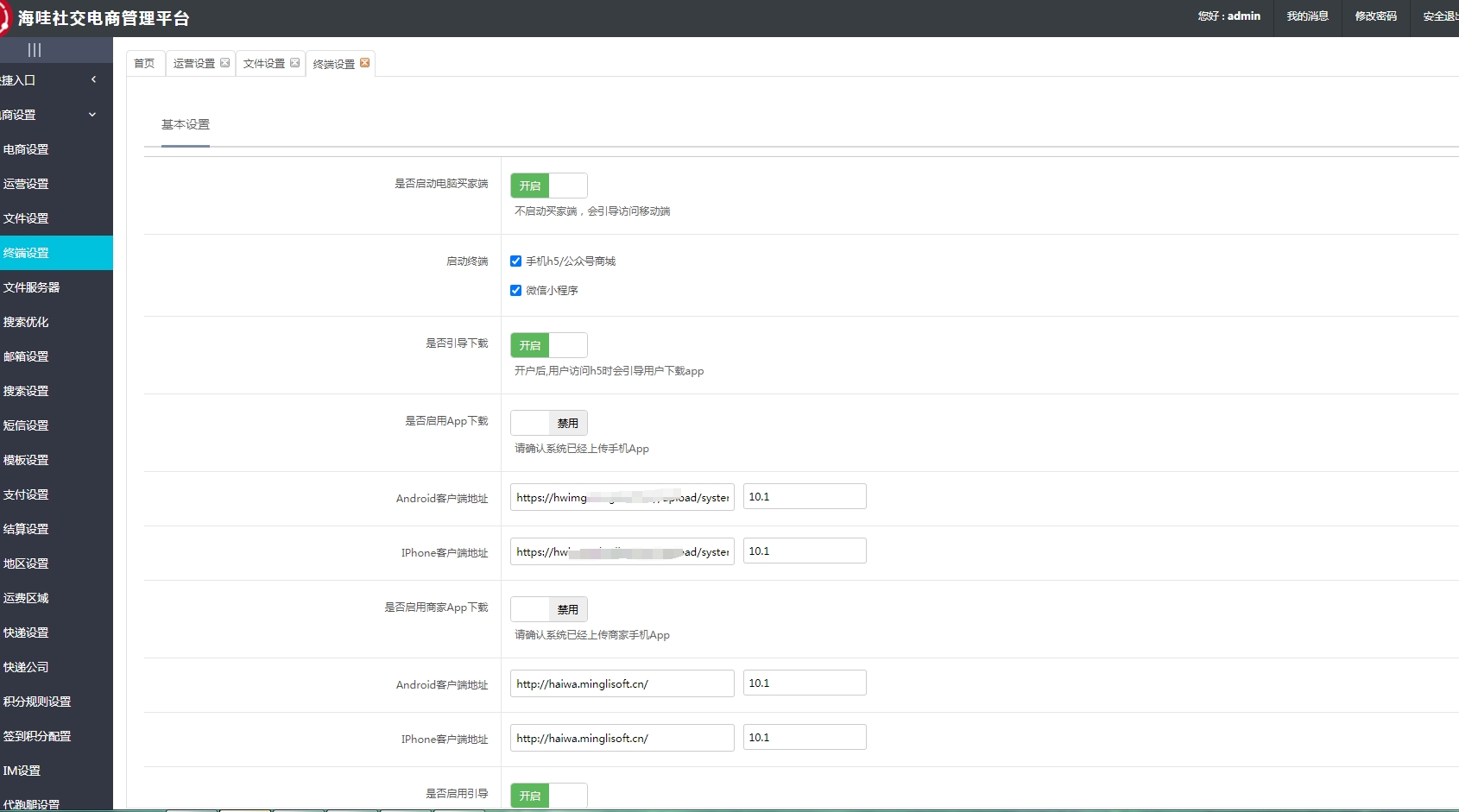Click the Android客户端地址 URL input field
Screen dimensions: 1459x812
pyautogui.click(x=621, y=496)
